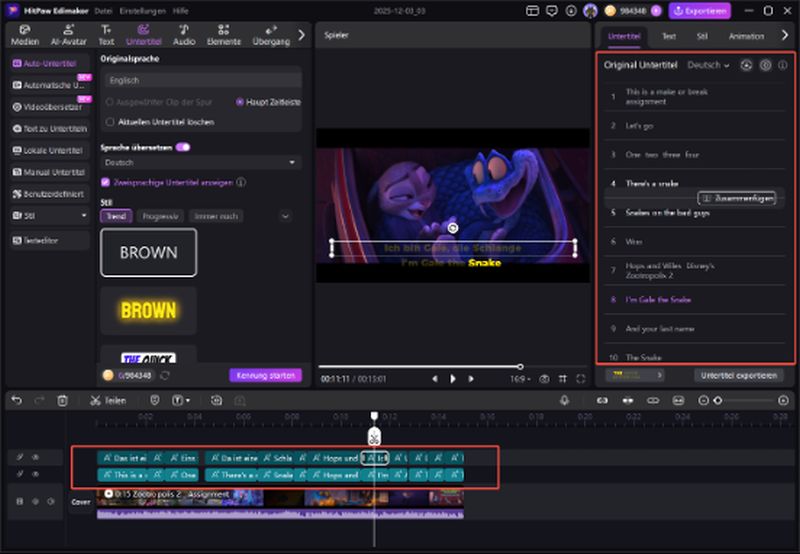The height and width of the screenshot is (554, 800).
Task: Click the microphone voice-over icon
Action: 565,400
